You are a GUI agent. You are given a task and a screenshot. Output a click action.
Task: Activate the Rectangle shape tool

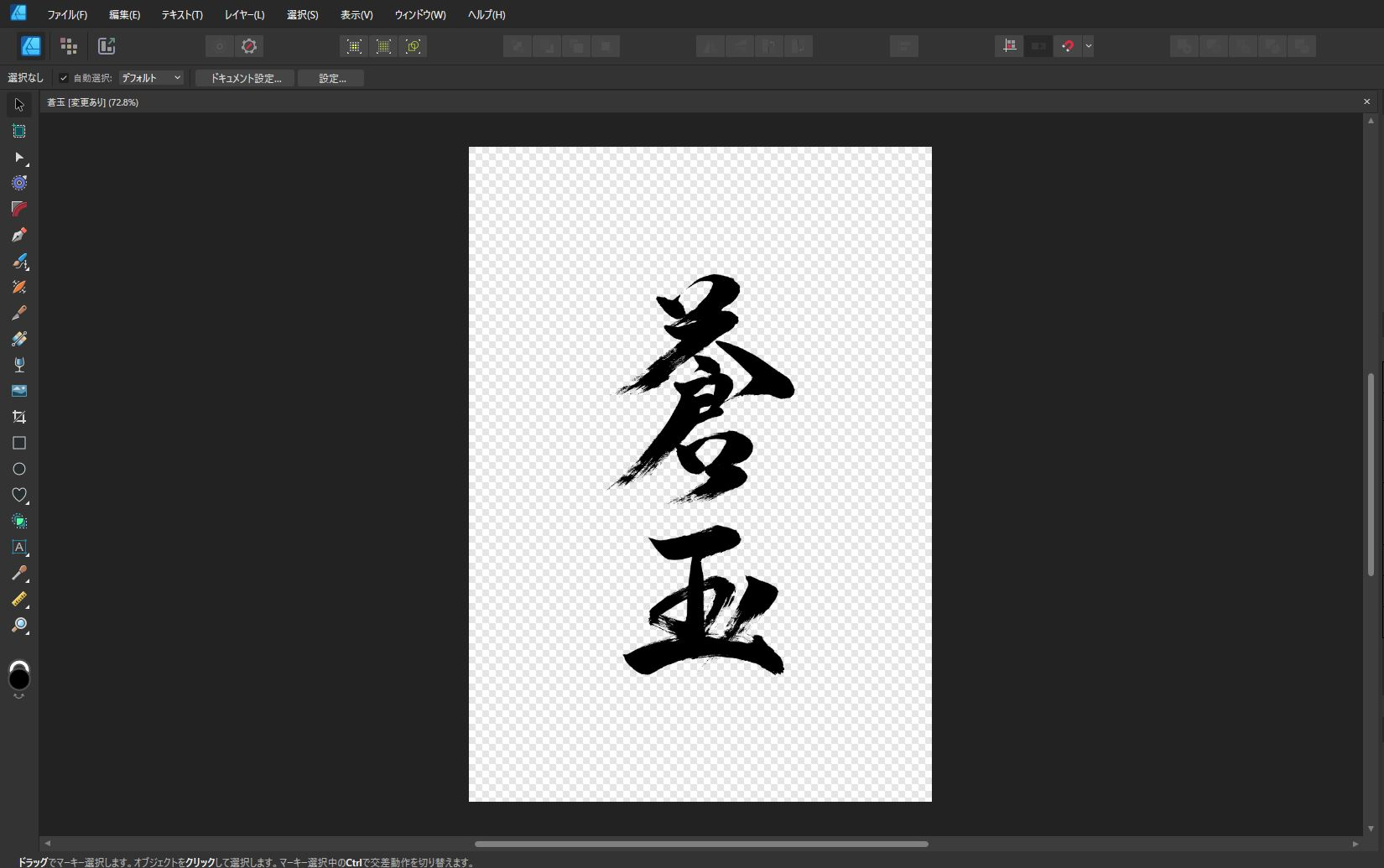coord(19,443)
